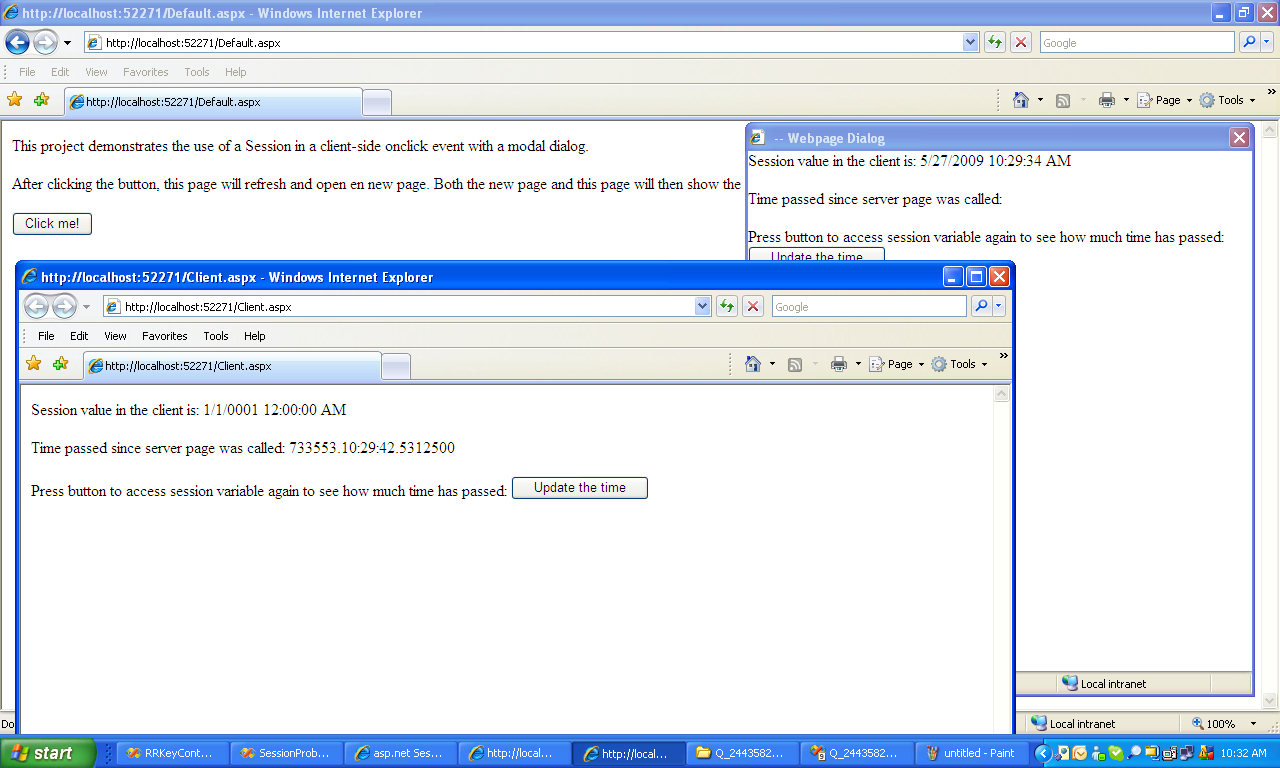Click the Click me! button on Default.aspx

[x=51, y=223]
